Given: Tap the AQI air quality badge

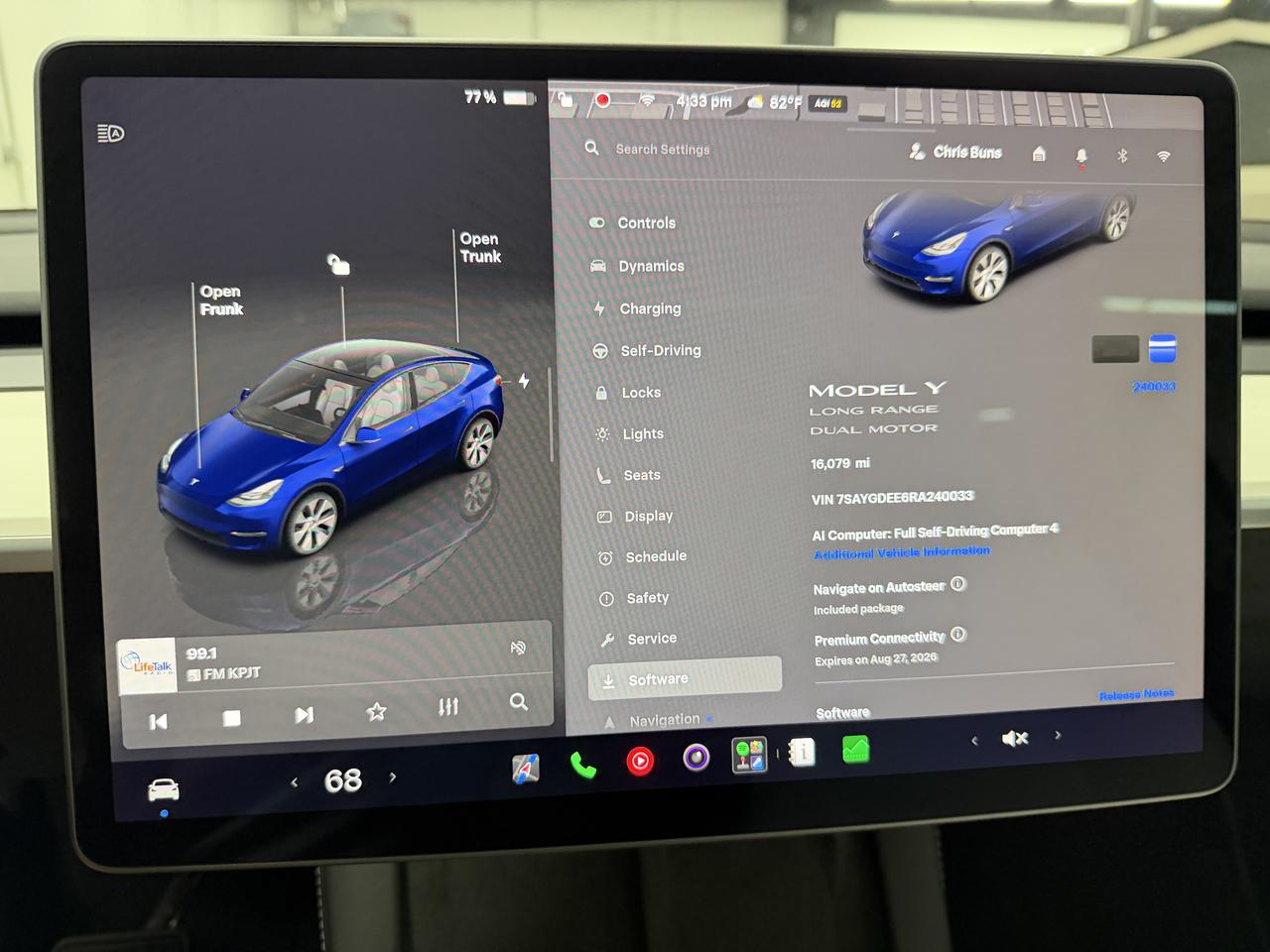Looking at the screenshot, I should click(x=827, y=103).
